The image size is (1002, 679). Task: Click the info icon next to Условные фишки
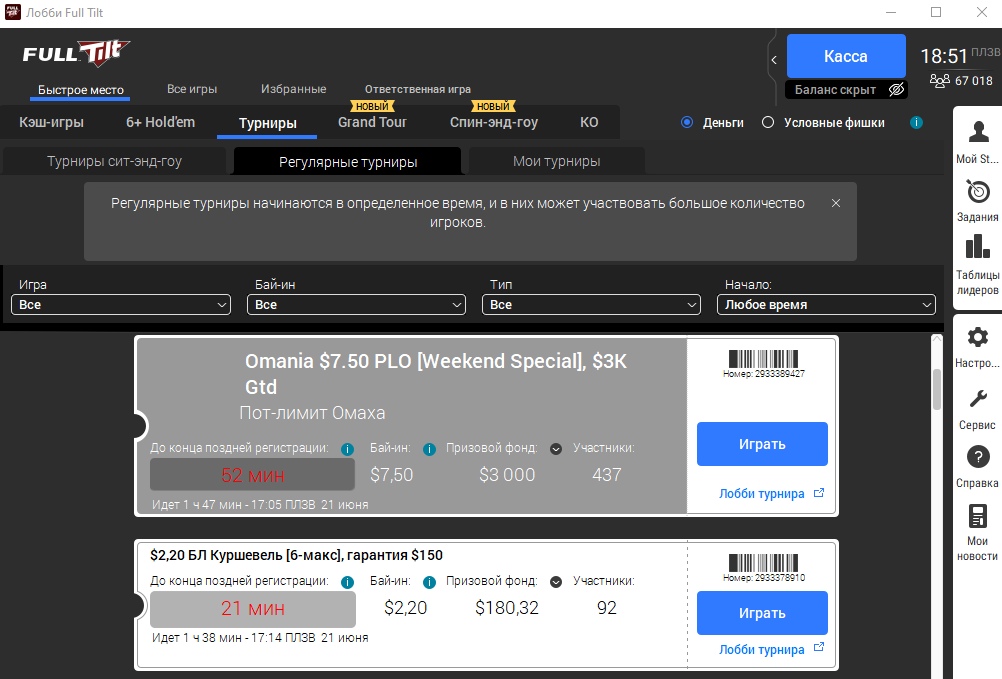[916, 123]
